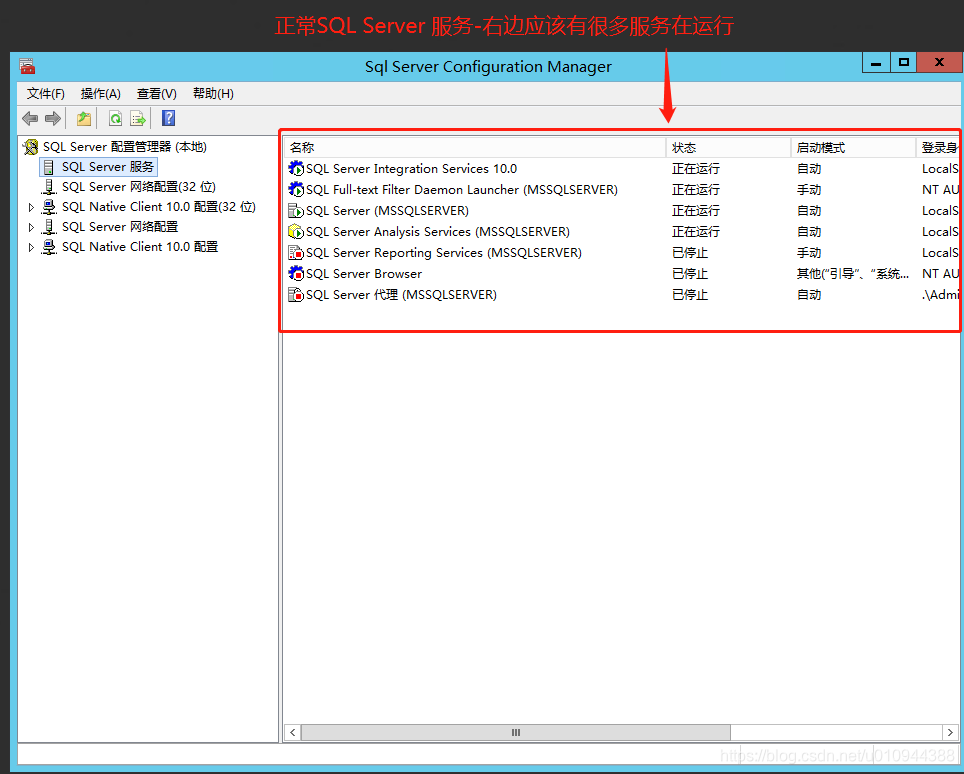This screenshot has height=774, width=964.
Task: Click the horizontal scrollbar left arrow
Action: (293, 732)
